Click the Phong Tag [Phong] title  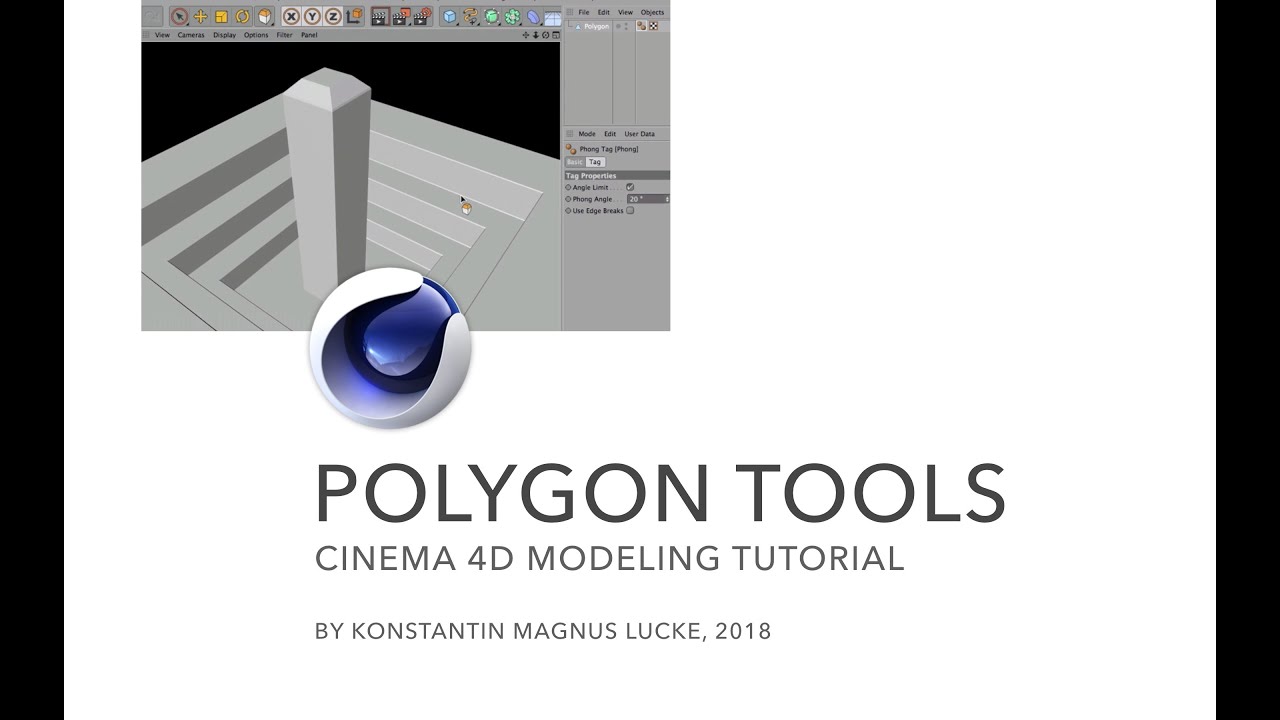pyautogui.click(x=609, y=149)
